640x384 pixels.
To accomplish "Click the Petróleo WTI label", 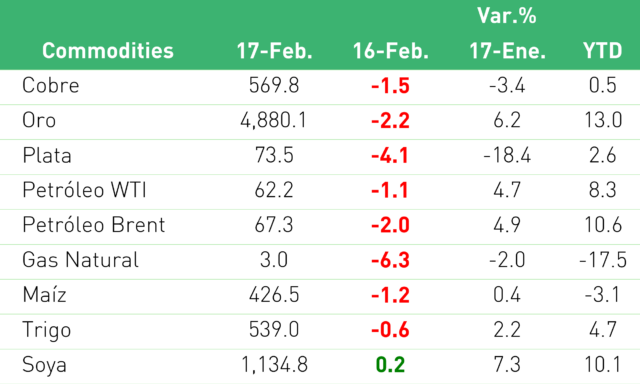I will 84,190.
